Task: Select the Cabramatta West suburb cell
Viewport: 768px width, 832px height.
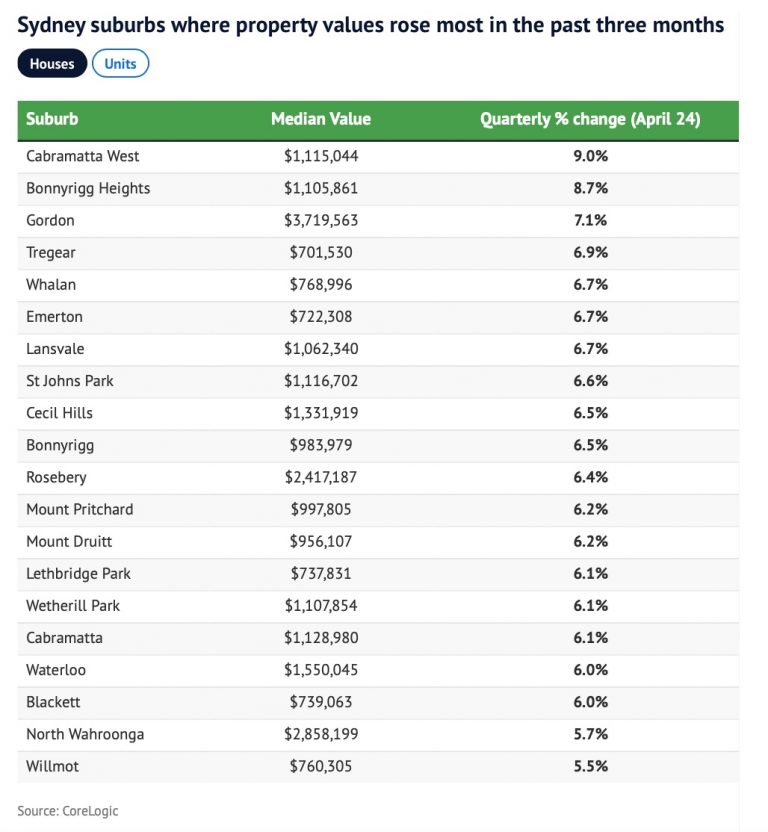Action: pyautogui.click(x=83, y=156)
